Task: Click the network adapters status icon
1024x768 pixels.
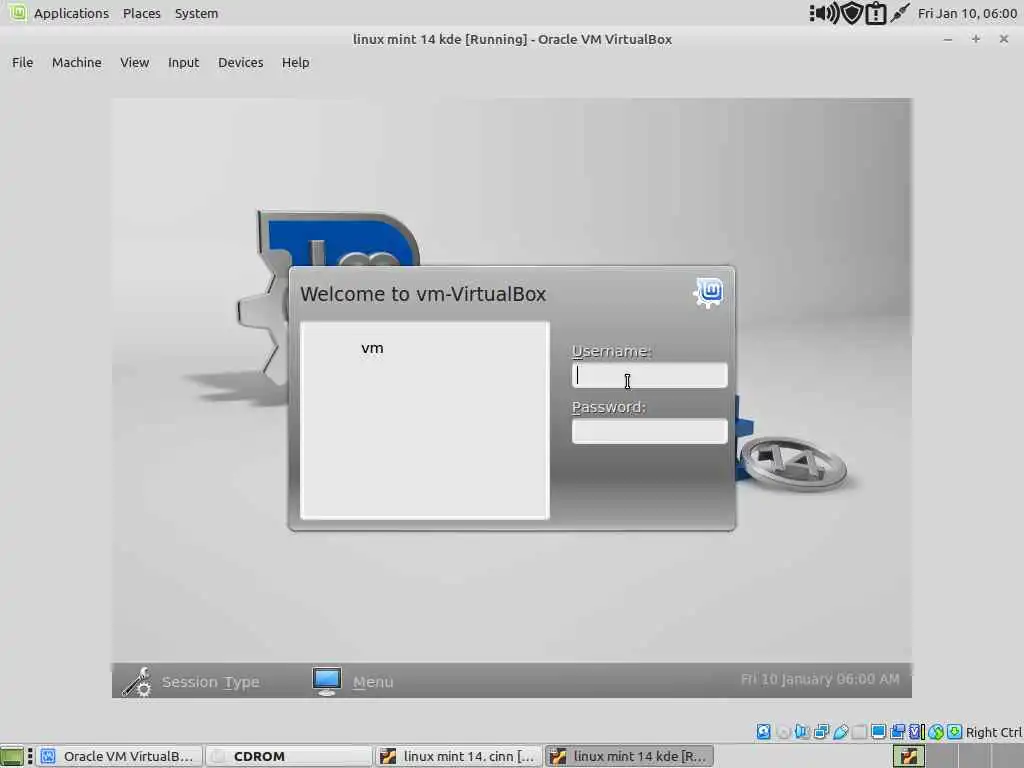Action: pos(821,732)
